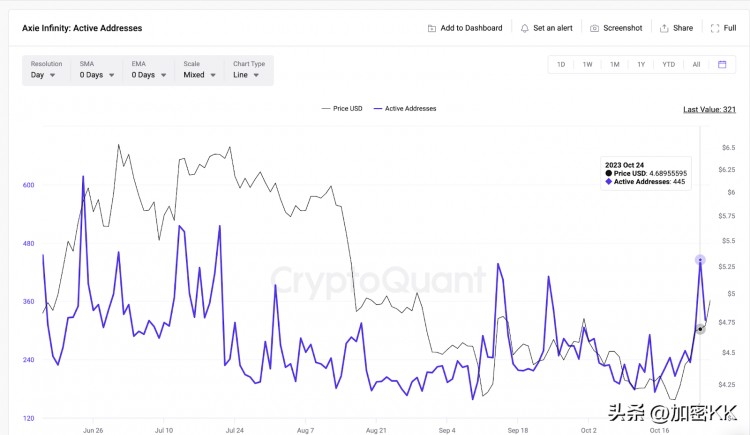
Task: Click the 2023 Oct 24 tooltip date
Action: coord(624,165)
